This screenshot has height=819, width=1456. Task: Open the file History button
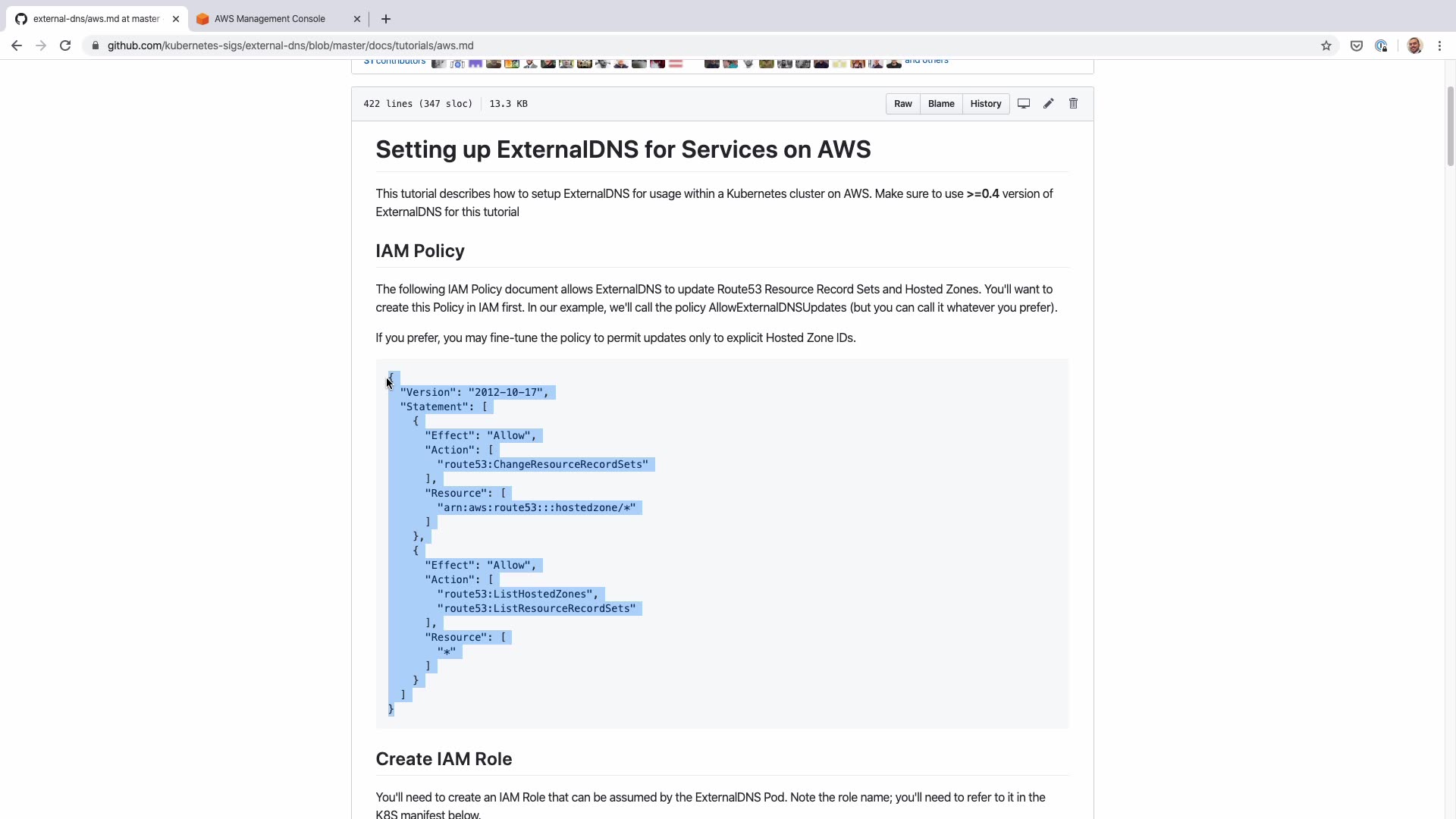click(x=985, y=104)
